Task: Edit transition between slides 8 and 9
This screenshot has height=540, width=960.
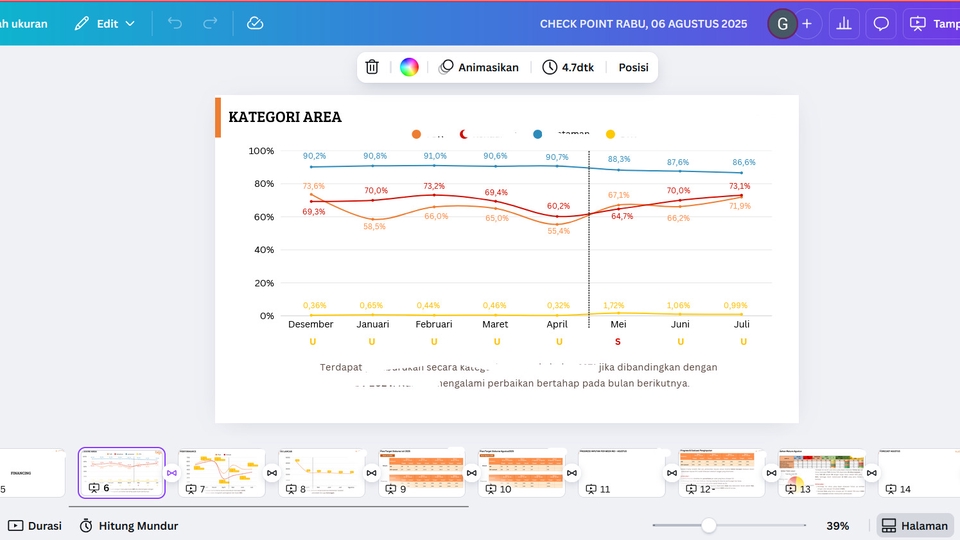Action: pos(372,473)
